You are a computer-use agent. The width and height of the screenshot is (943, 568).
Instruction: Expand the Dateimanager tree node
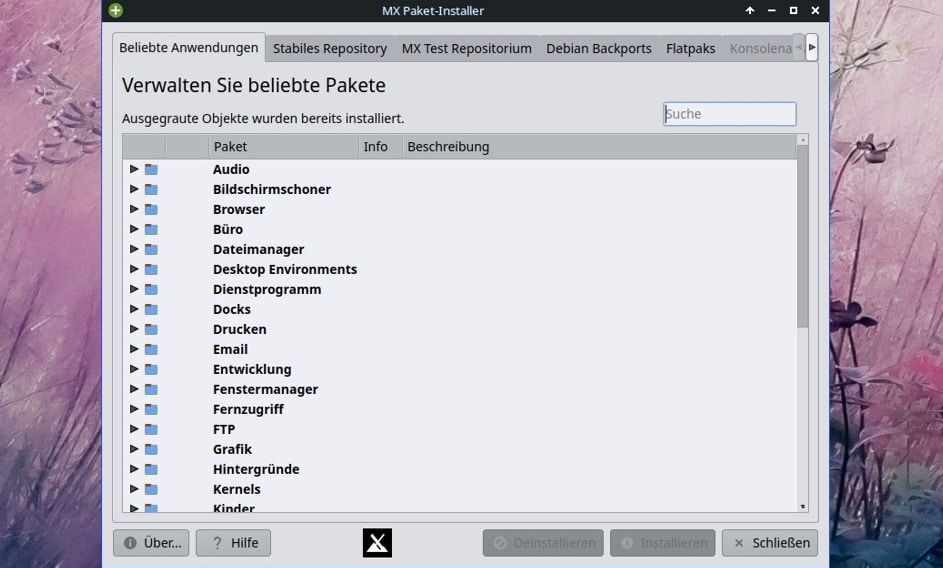134,249
